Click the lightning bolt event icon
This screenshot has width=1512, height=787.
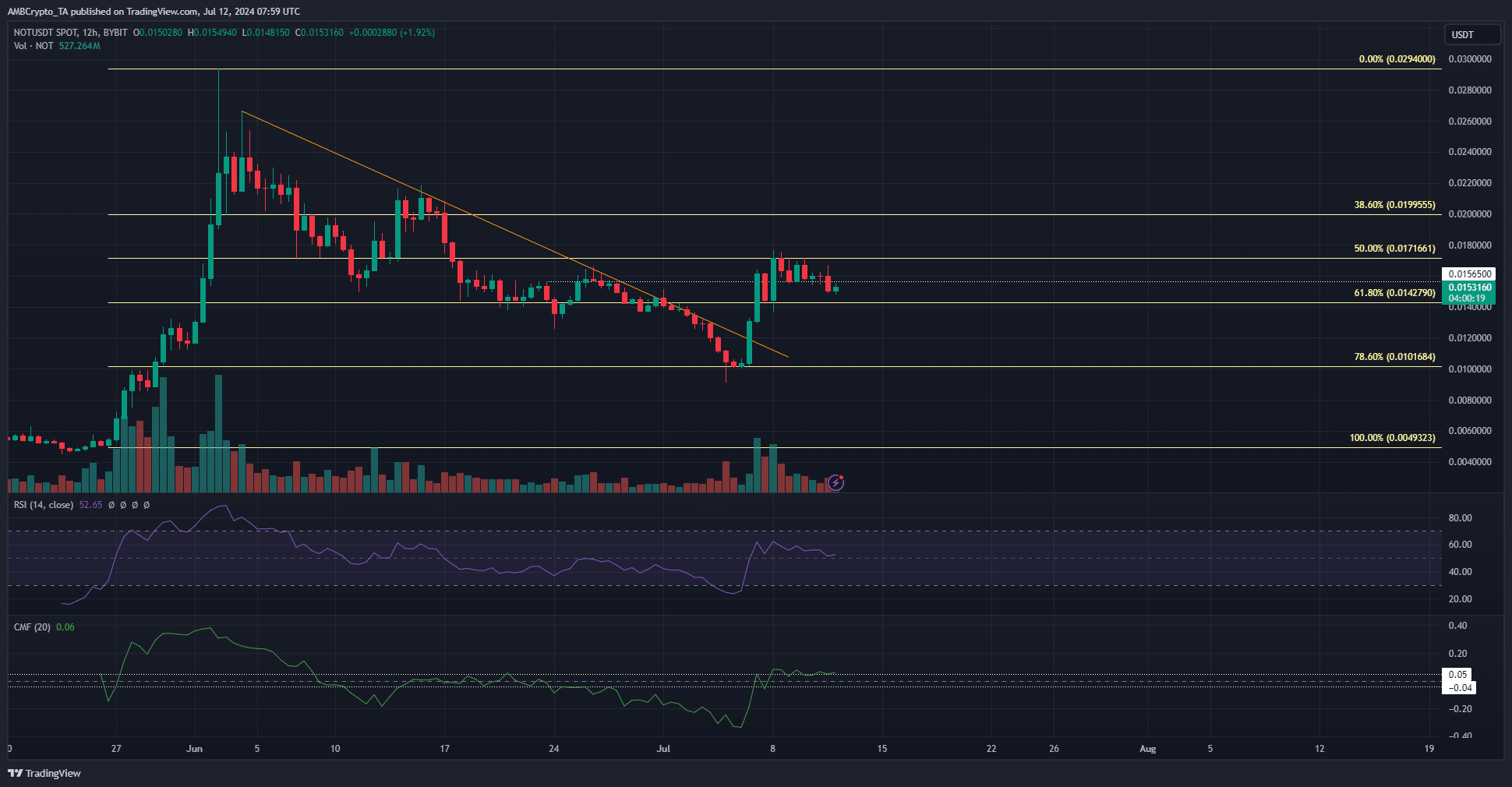tap(835, 482)
